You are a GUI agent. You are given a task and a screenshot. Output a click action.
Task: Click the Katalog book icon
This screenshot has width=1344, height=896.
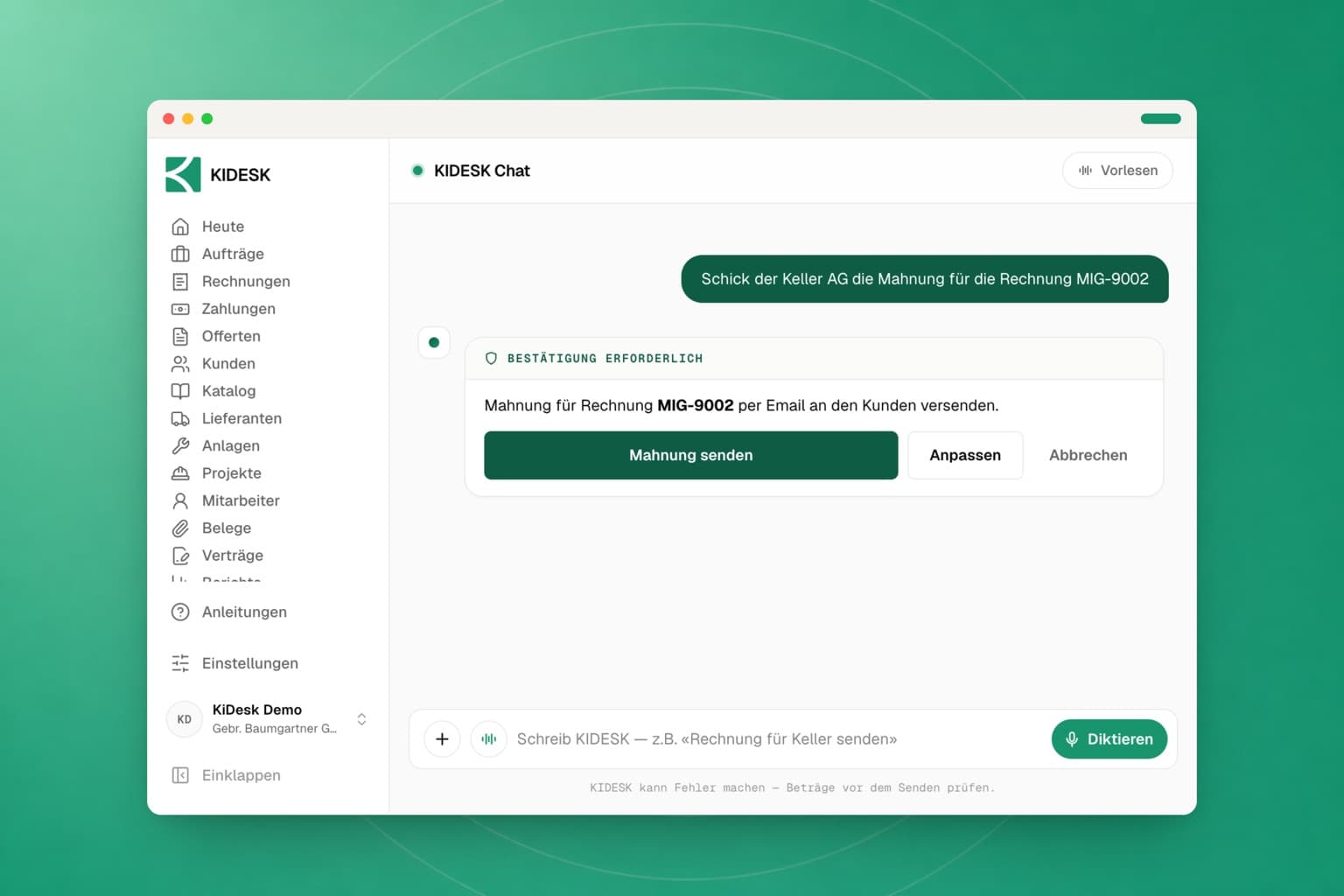(x=180, y=391)
